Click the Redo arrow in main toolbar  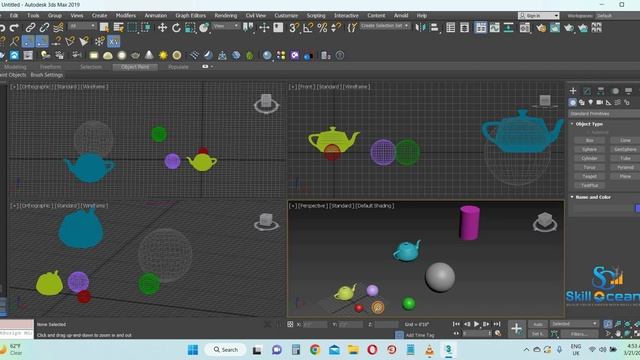14,28
